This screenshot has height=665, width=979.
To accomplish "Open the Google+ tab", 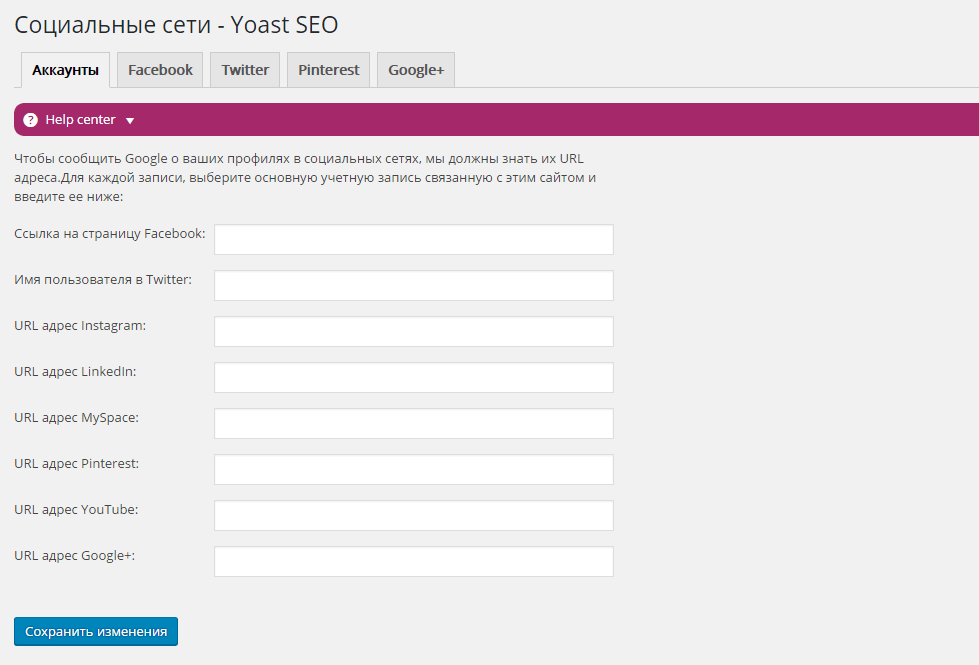I will (416, 70).
